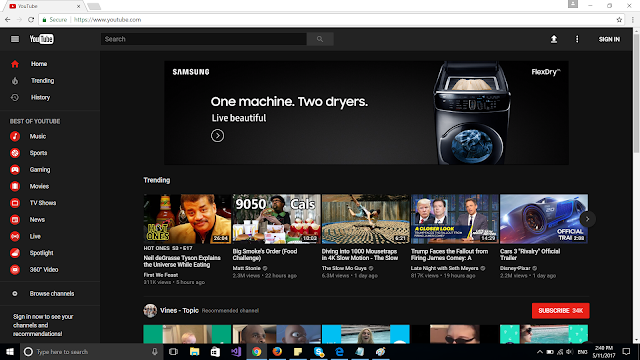Viewport: 640px width, 360px height.
Task: Open the three-dot settings menu
Action: pyautogui.click(x=577, y=39)
